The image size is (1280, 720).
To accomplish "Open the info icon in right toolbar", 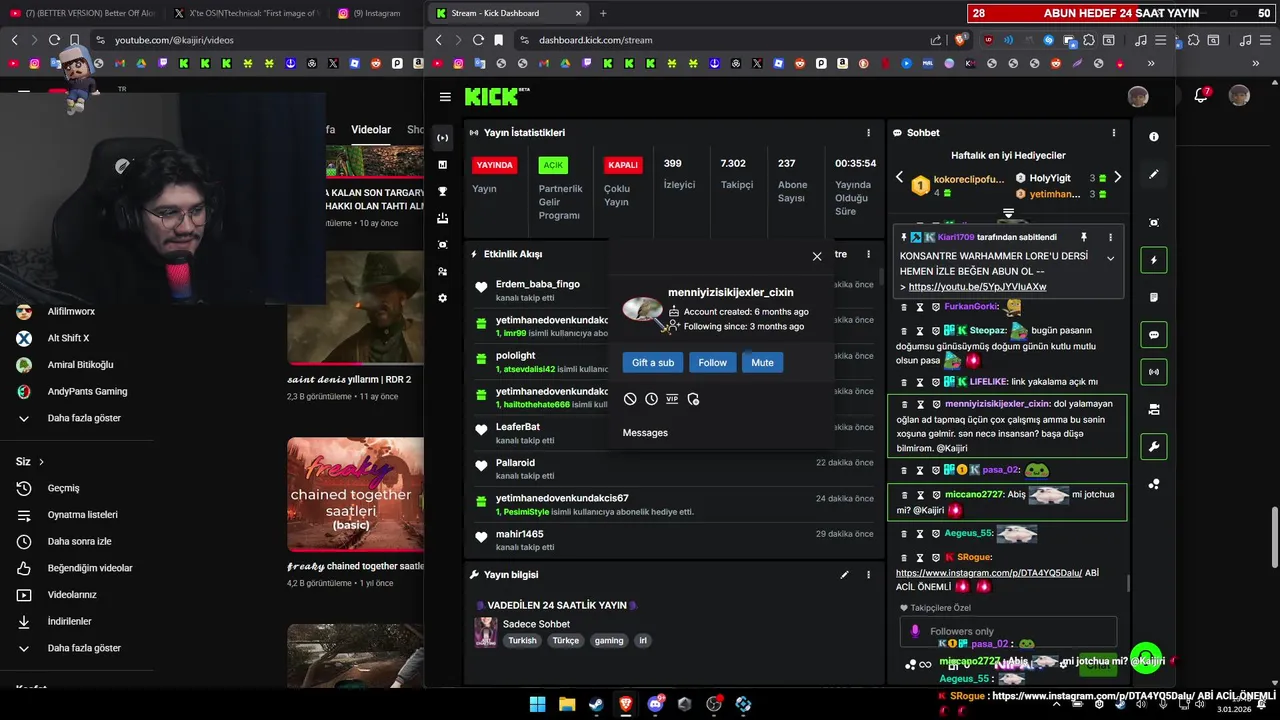I will (x=1154, y=136).
